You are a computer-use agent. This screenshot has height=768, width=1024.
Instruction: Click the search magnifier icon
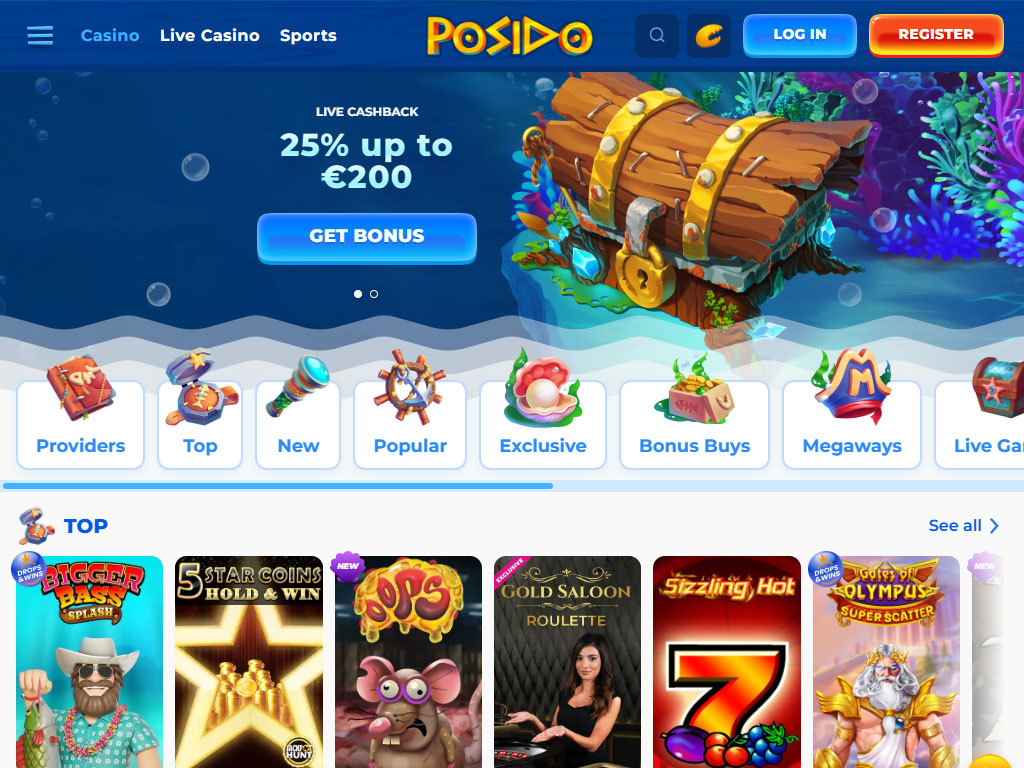[657, 35]
